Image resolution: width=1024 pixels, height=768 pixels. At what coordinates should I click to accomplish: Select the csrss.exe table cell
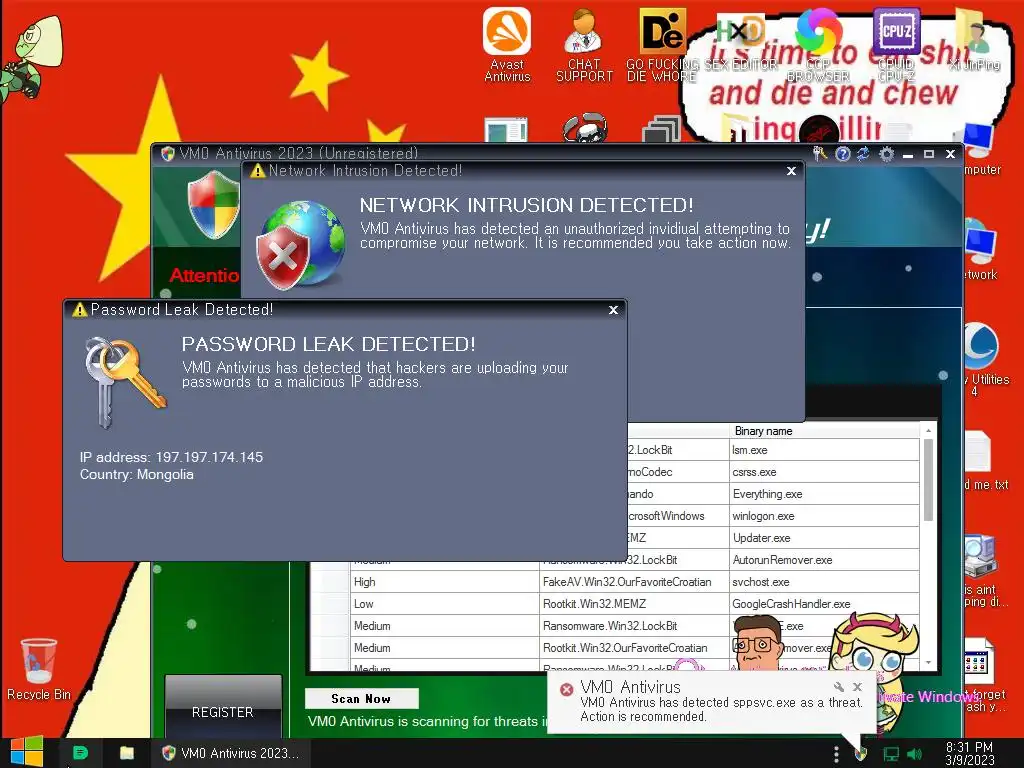click(x=824, y=472)
